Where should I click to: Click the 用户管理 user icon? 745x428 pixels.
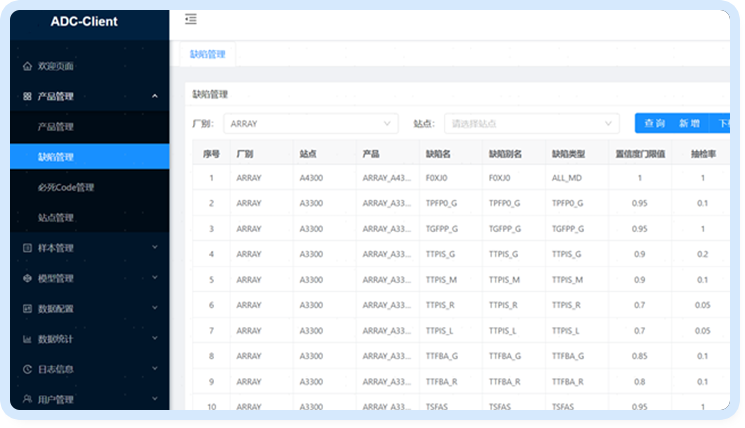click(x=27, y=399)
